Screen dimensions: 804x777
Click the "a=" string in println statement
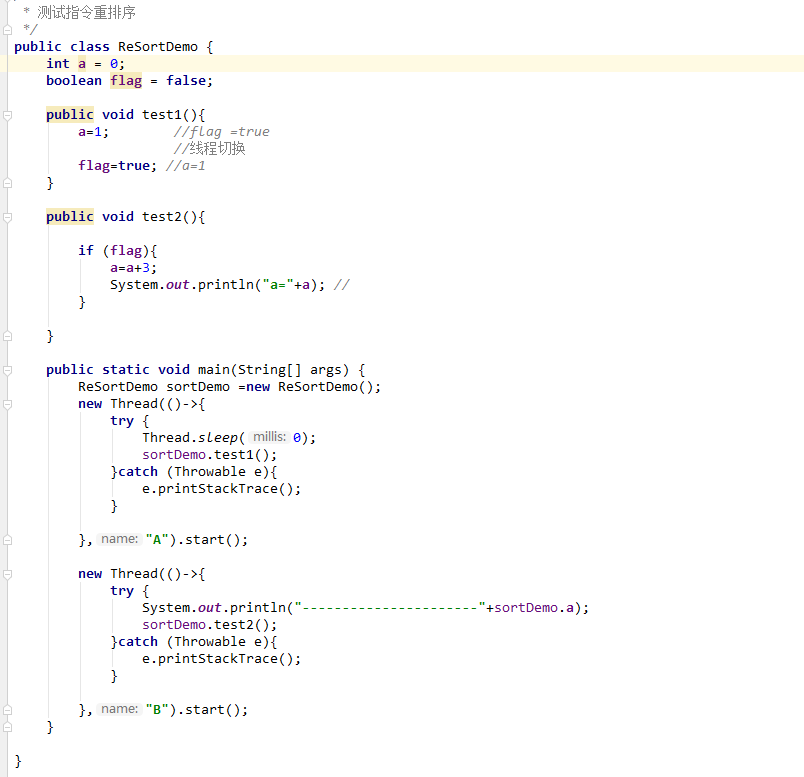(x=273, y=285)
